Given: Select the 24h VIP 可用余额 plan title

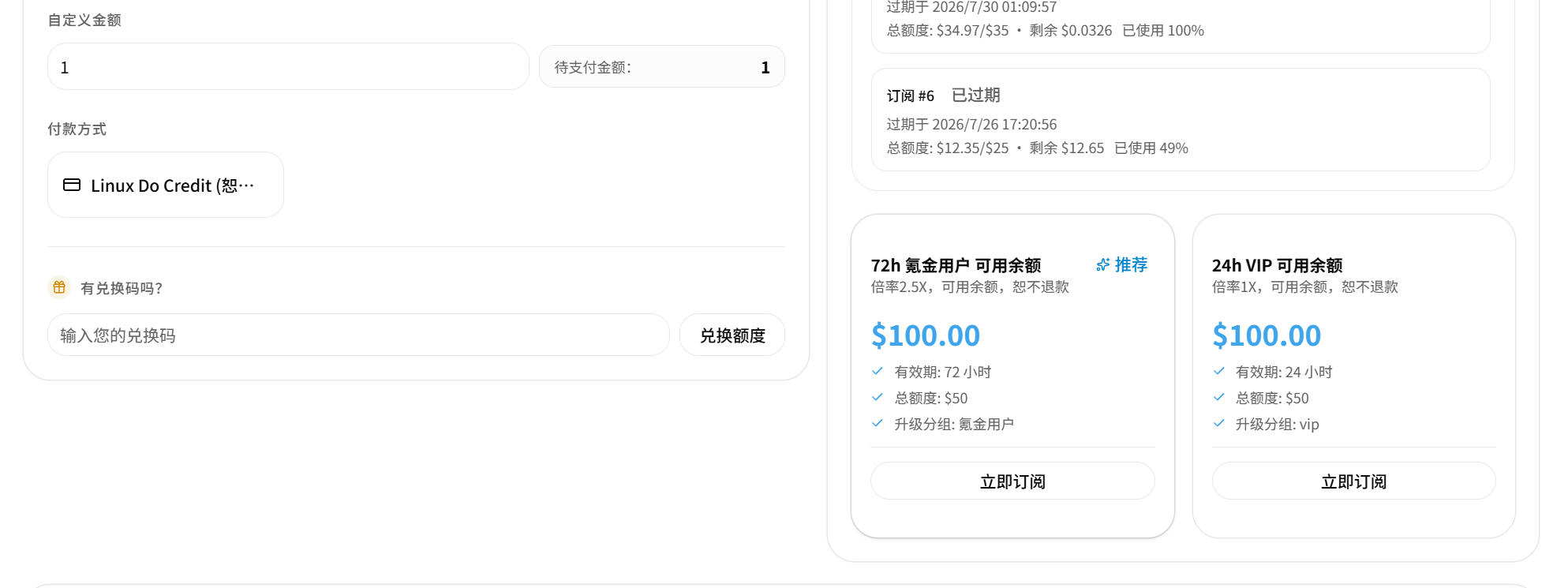Looking at the screenshot, I should click(1277, 265).
